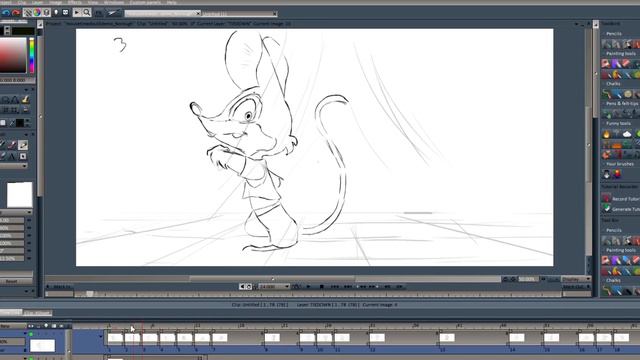Switch to the Clip: Xsheet tab
This screenshot has height=360, width=640.
pyautogui.click(x=37, y=313)
